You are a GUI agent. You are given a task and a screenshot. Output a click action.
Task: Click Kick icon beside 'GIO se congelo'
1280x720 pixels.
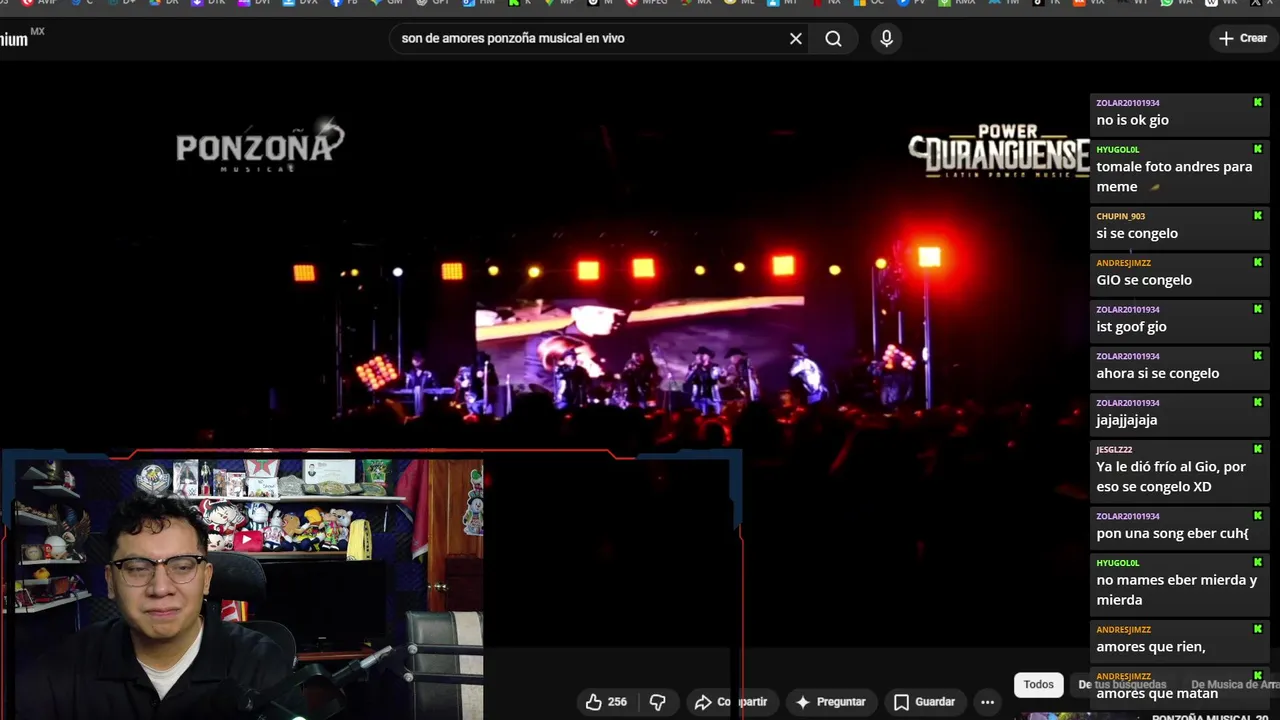(x=1258, y=262)
